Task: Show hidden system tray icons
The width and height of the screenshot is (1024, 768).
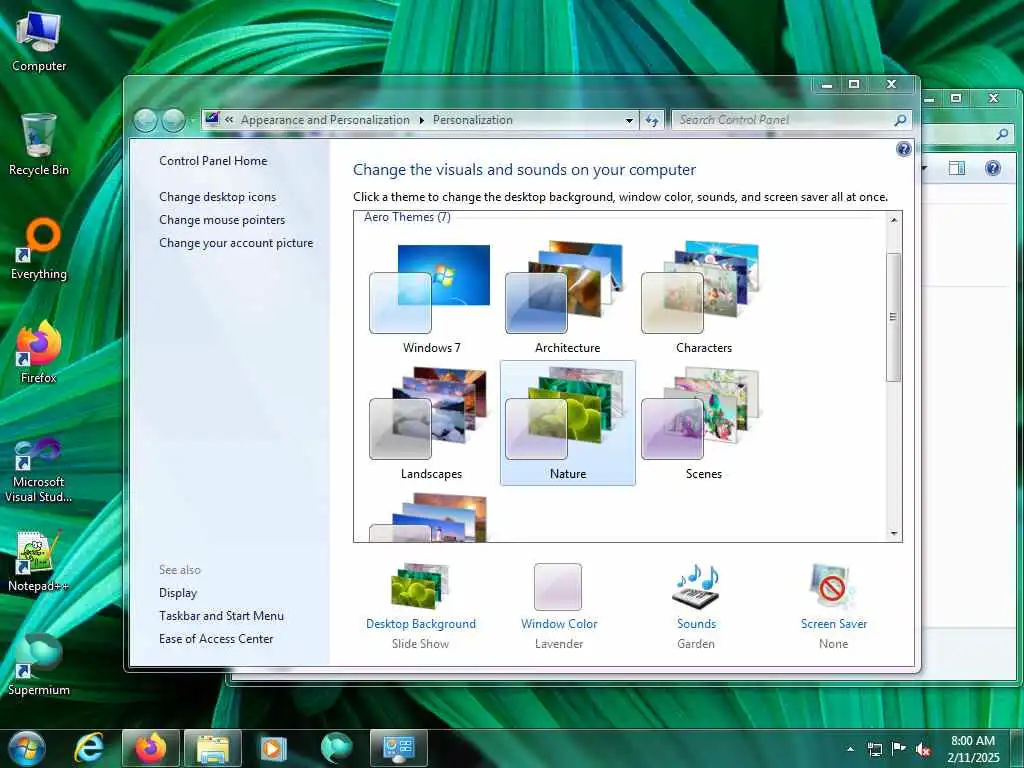Action: coord(850,749)
